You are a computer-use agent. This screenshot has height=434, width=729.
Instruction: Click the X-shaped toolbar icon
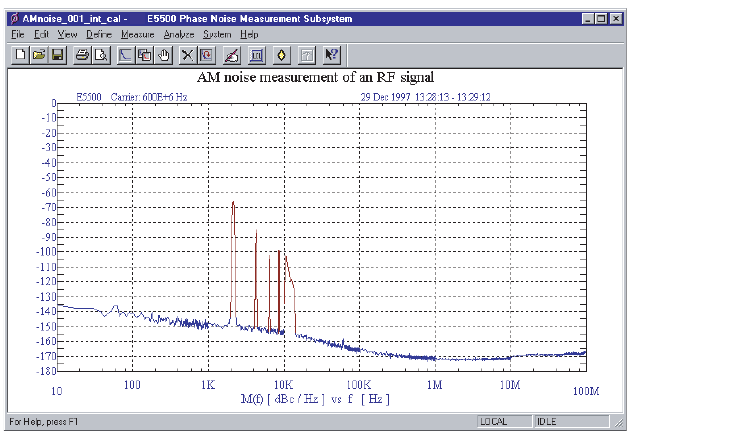point(188,55)
